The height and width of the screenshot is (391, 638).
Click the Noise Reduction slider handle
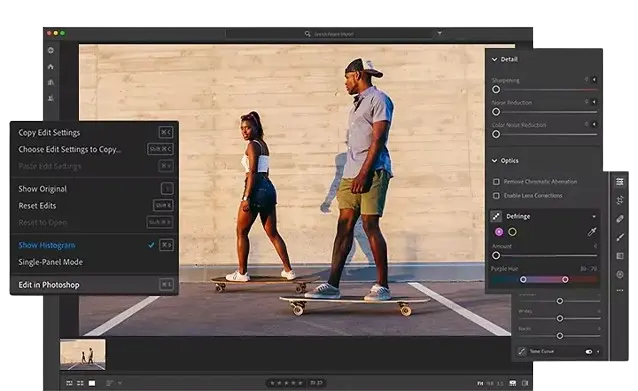click(x=496, y=112)
